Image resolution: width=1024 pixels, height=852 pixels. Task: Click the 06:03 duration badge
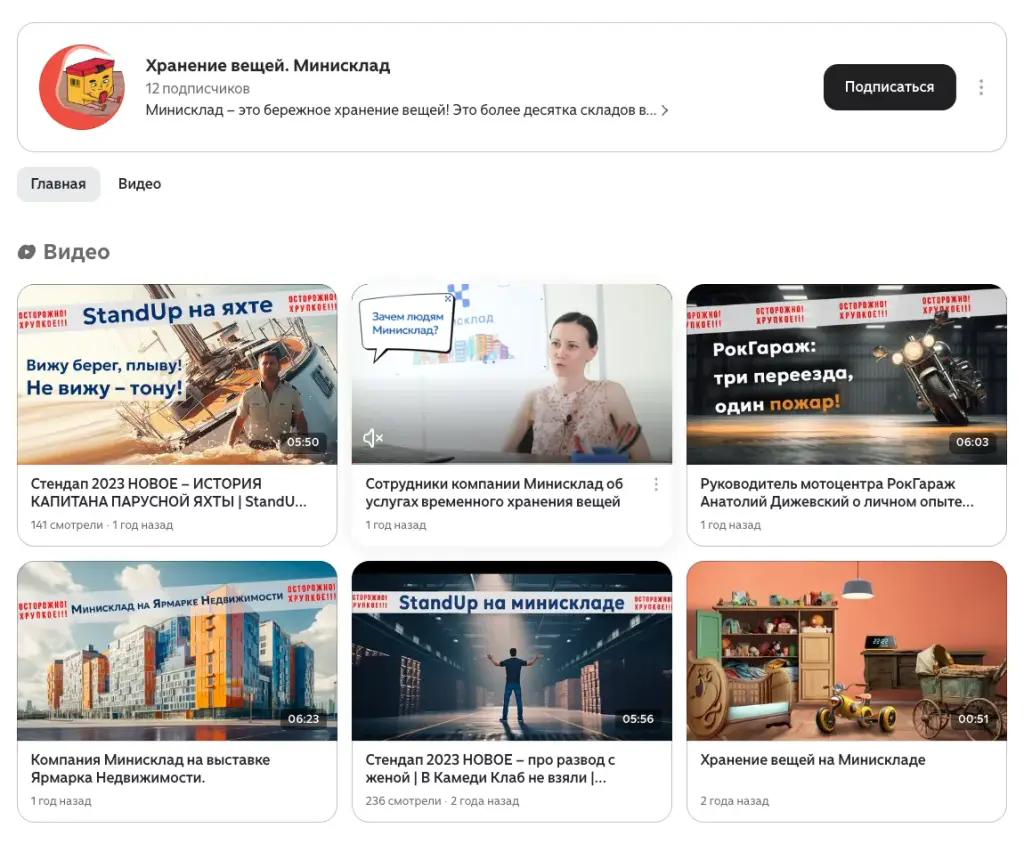click(x=972, y=442)
